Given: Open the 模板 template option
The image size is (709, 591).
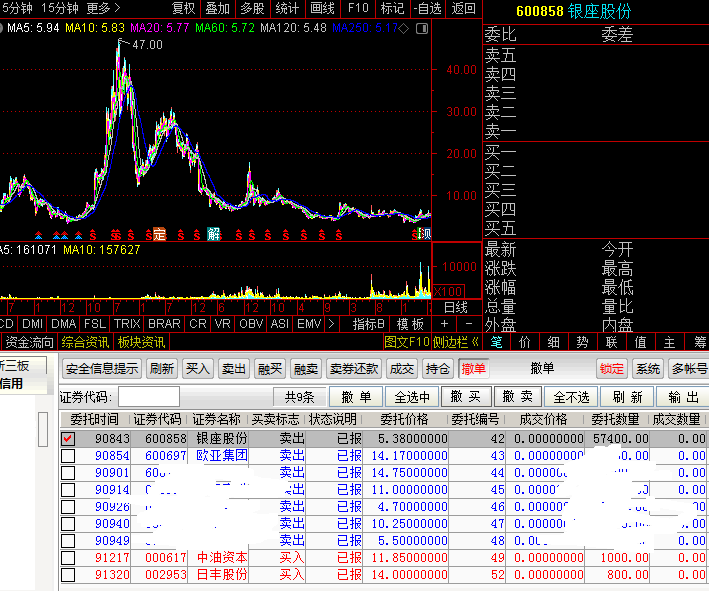Looking at the screenshot, I should tap(410, 324).
